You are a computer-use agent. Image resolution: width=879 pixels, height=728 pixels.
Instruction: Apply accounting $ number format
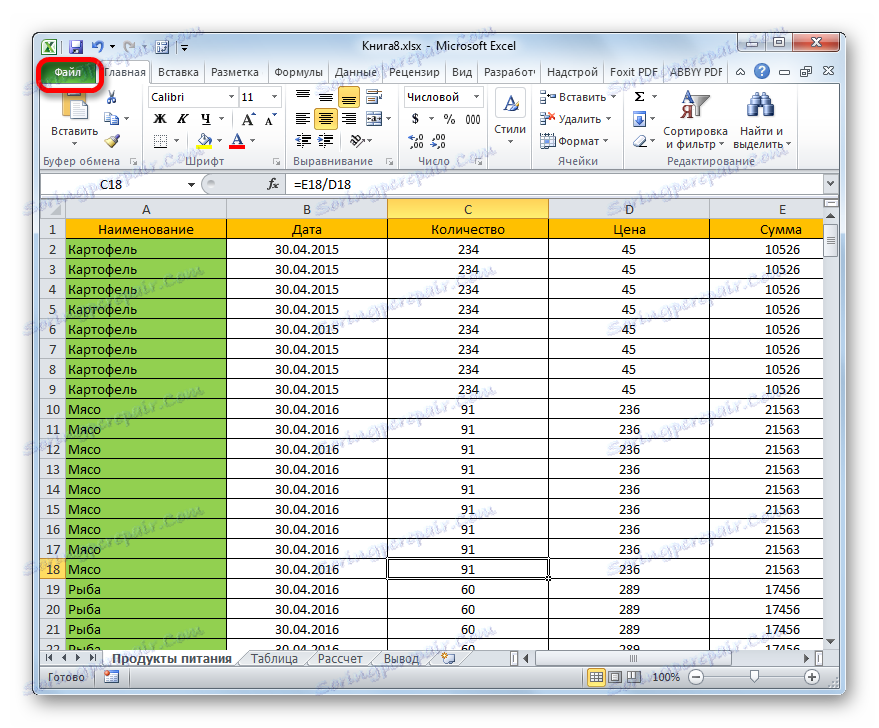(x=415, y=119)
